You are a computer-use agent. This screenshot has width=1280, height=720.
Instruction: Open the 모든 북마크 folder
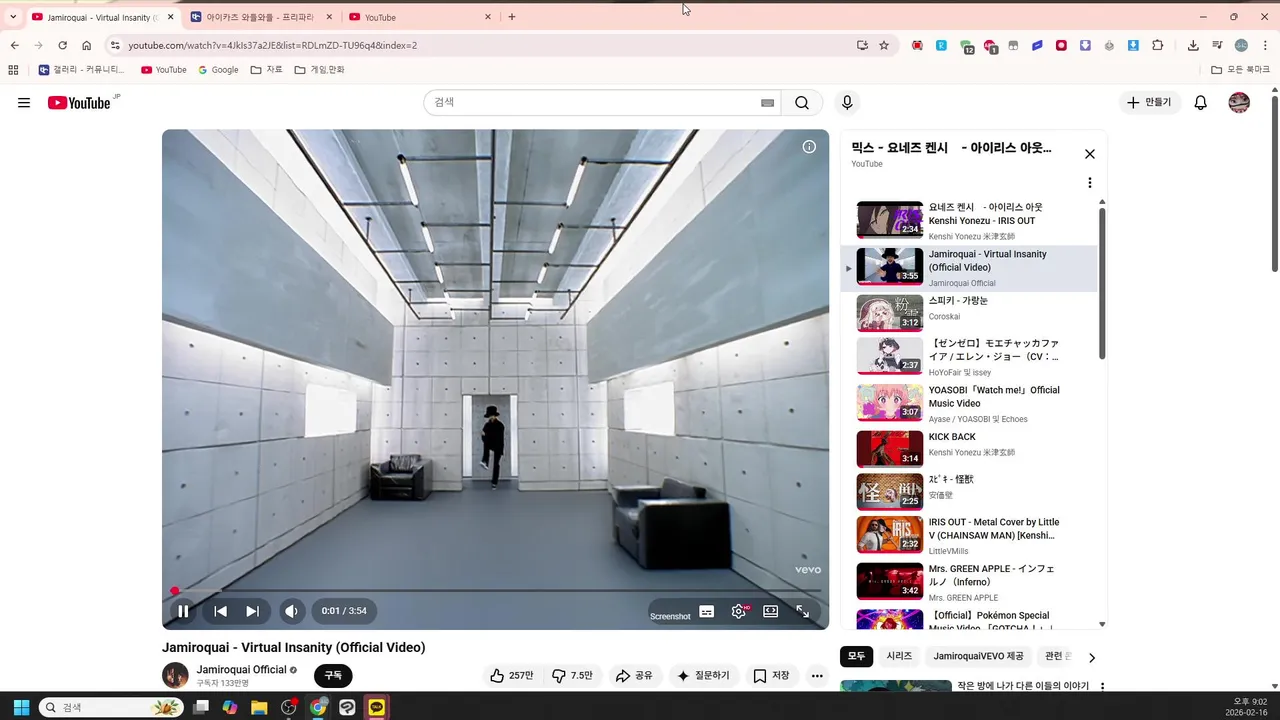click(1240, 70)
